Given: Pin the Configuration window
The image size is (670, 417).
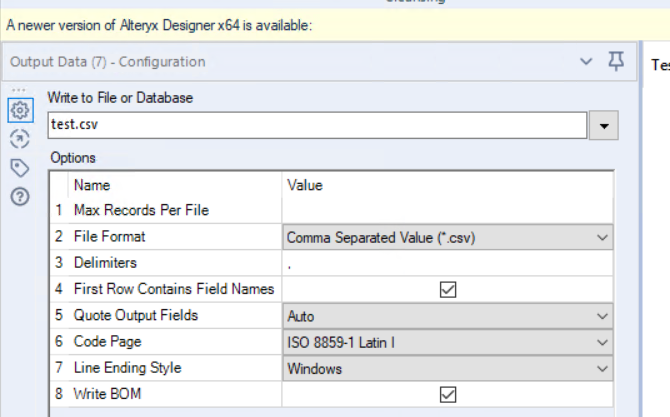Looking at the screenshot, I should (616, 62).
